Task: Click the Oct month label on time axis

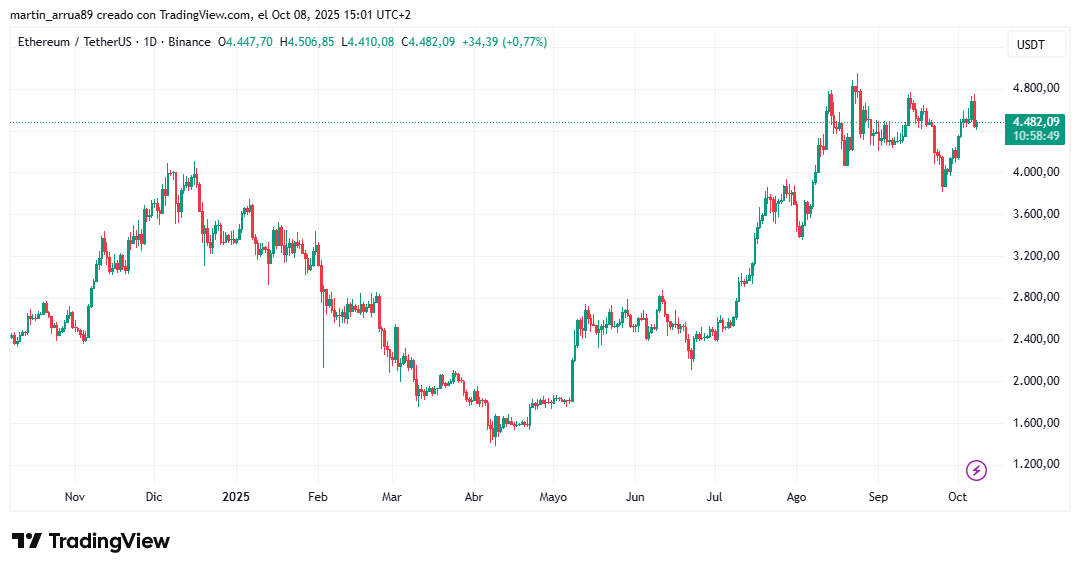Action: coord(957,496)
